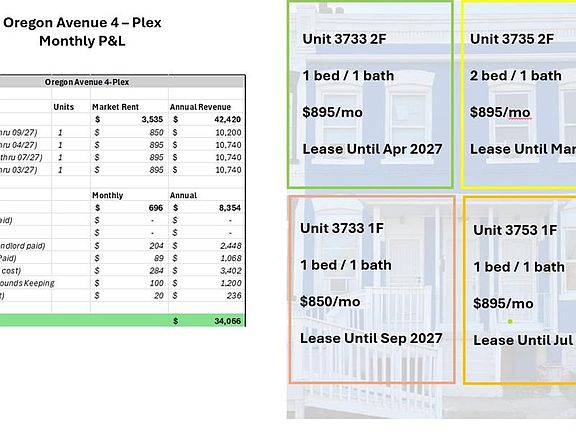Image resolution: width=576 pixels, height=432 pixels.
Task: Click the total market rent value 3,535
Action: click(x=152, y=119)
